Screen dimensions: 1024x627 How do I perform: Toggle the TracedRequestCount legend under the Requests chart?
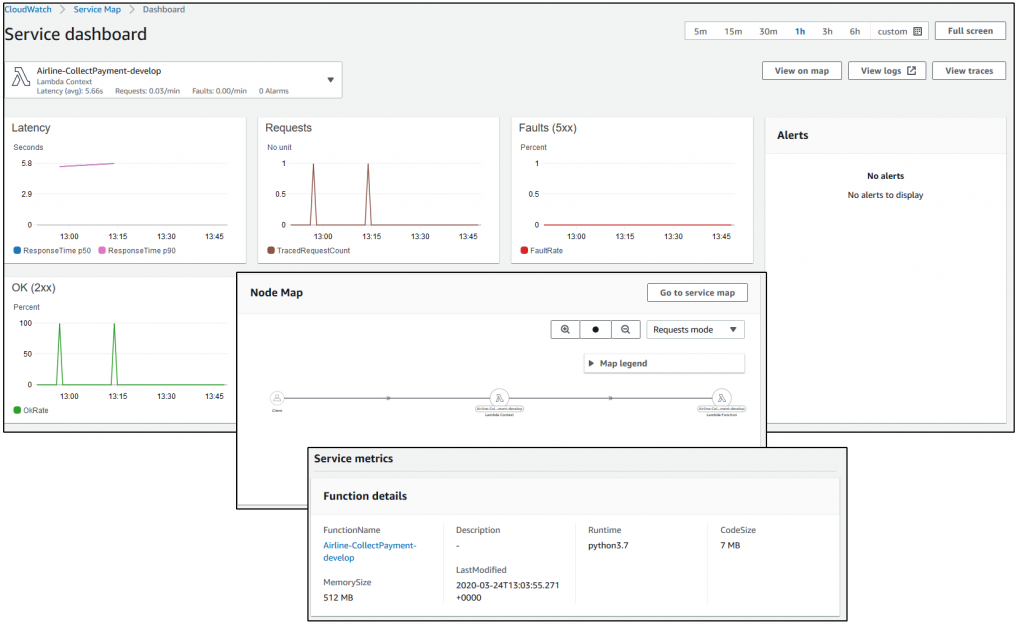tap(311, 249)
